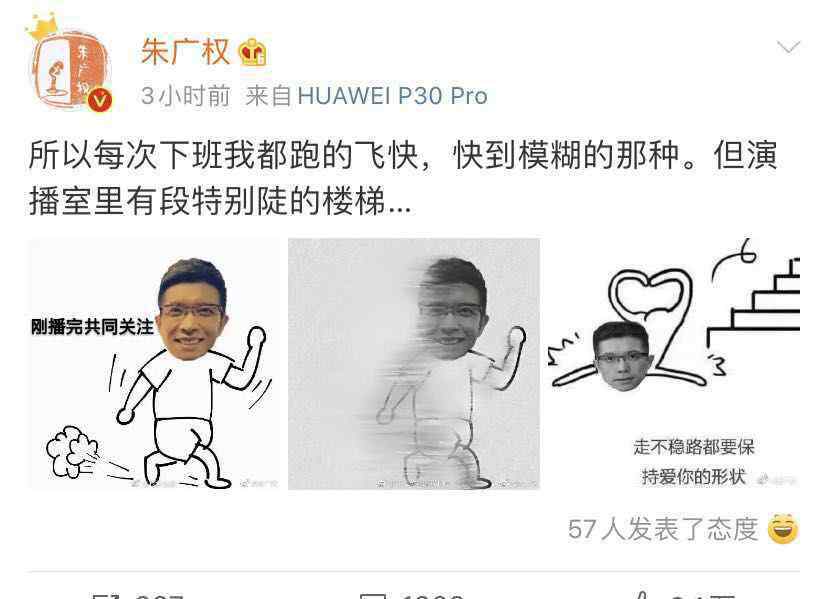Expand the post options chevron menu

click(x=788, y=47)
